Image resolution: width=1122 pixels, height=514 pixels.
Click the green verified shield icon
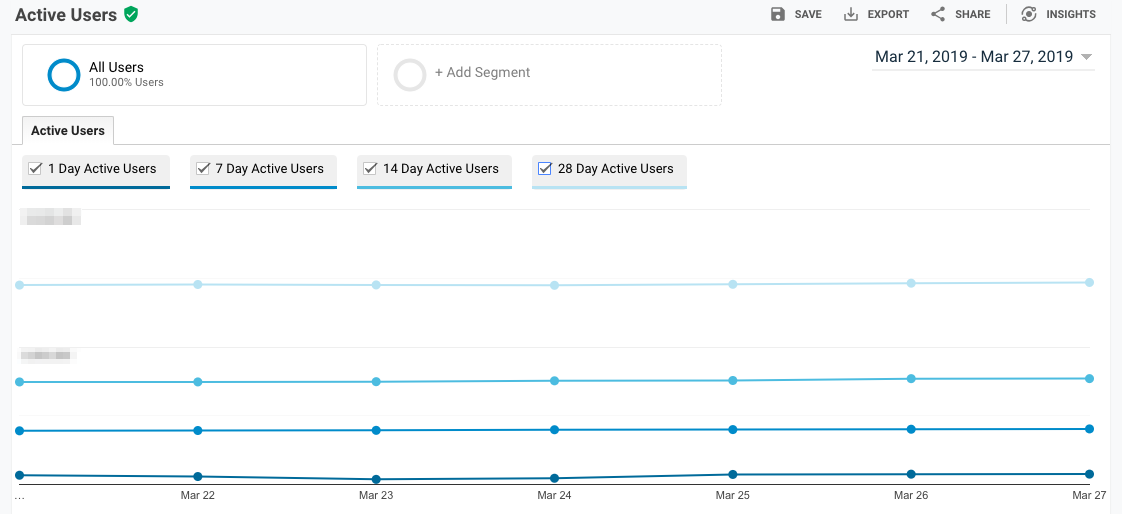click(x=131, y=14)
